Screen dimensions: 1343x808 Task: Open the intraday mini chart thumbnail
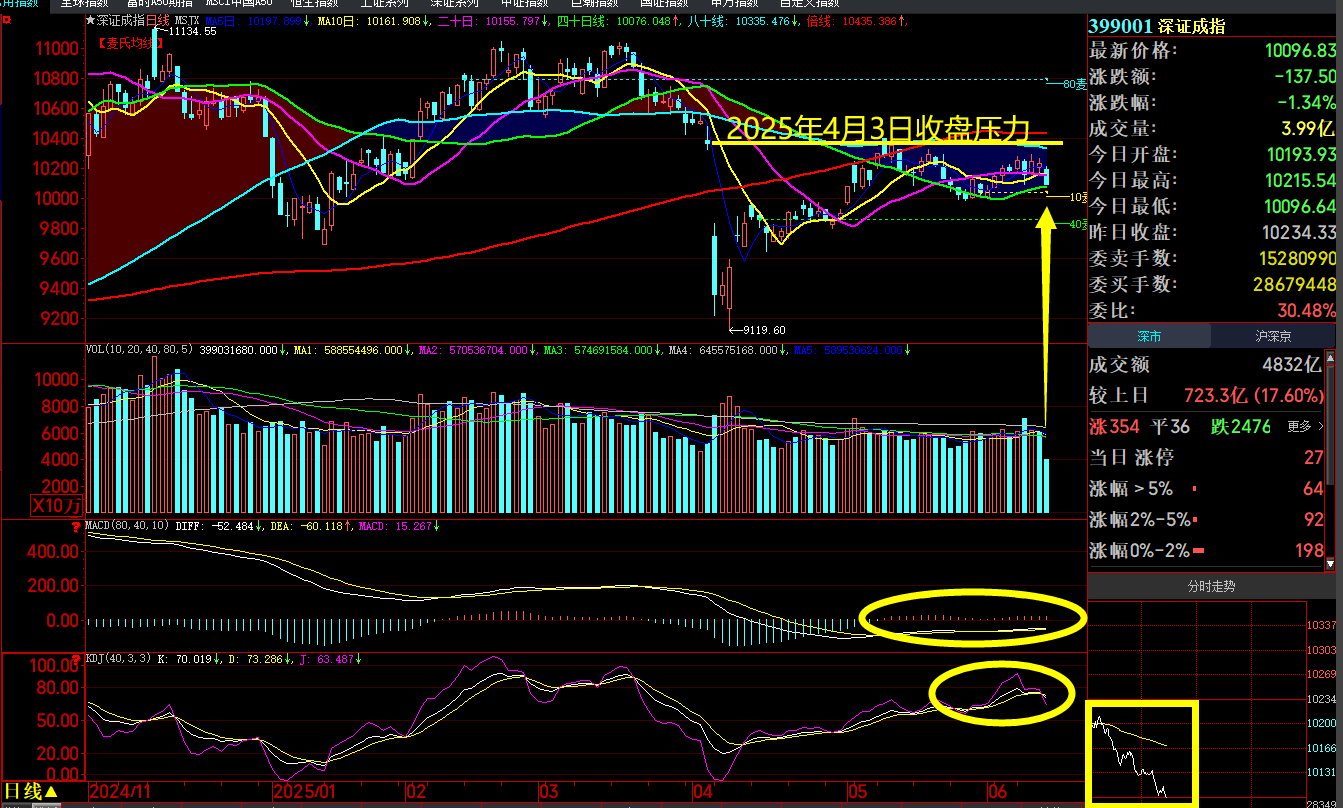1141,753
